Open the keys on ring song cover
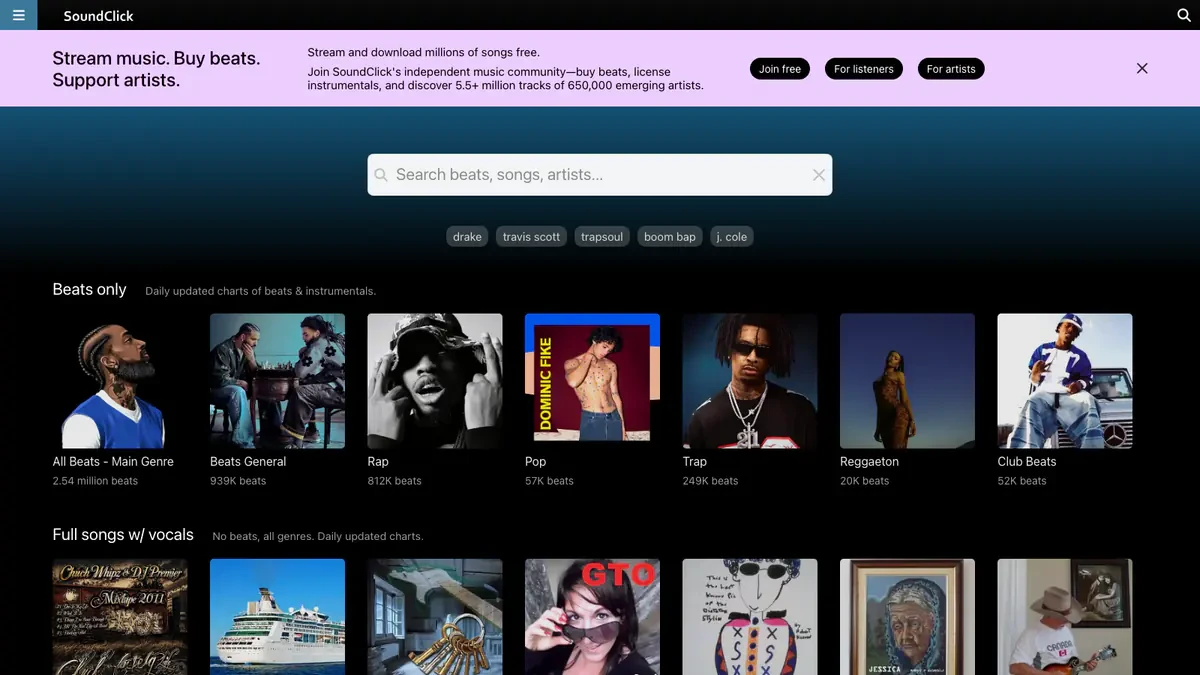 (435, 617)
